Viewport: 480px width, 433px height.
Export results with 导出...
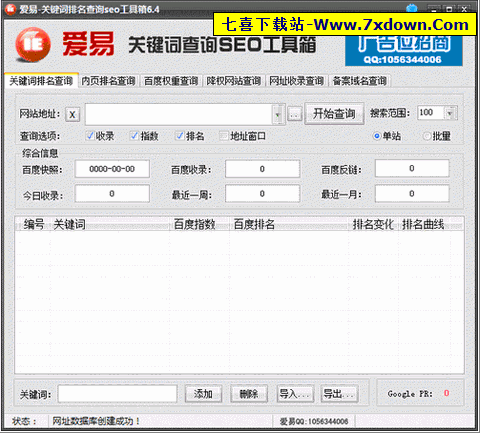(339, 394)
